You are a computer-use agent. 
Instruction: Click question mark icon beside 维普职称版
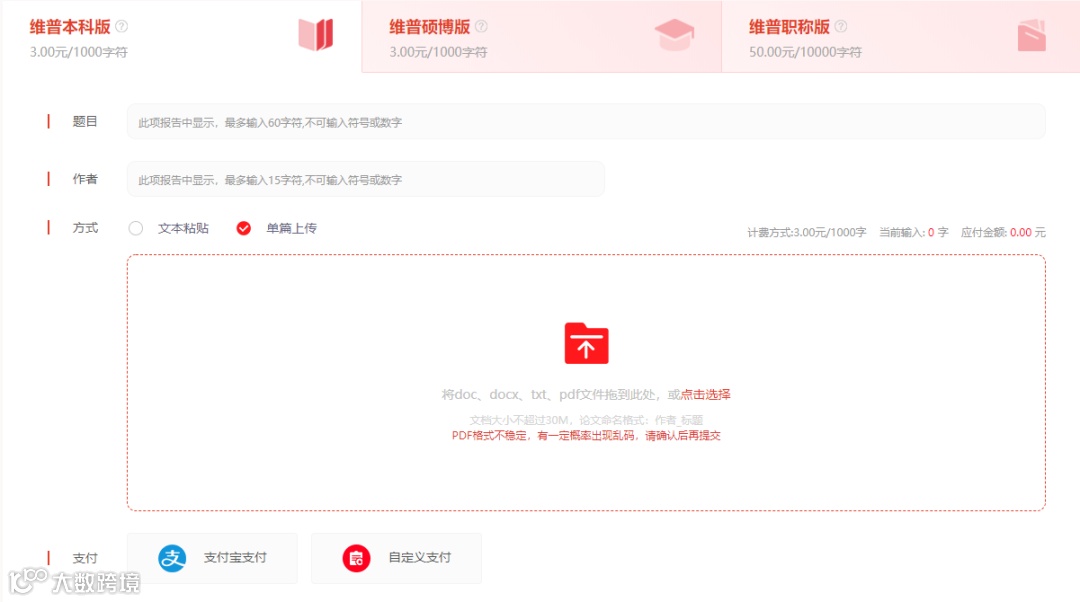click(x=841, y=26)
